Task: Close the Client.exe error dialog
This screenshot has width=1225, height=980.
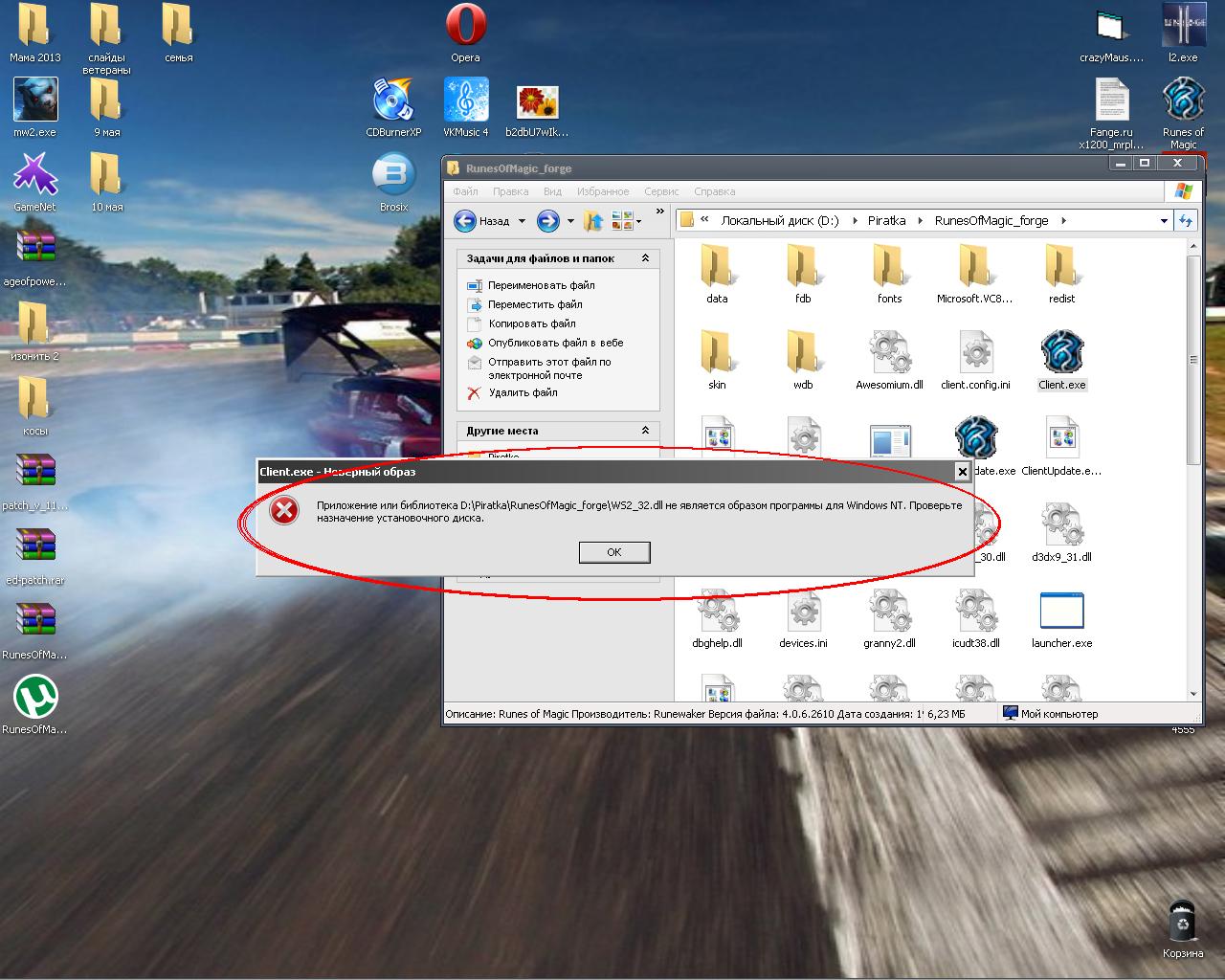Action: (x=963, y=471)
